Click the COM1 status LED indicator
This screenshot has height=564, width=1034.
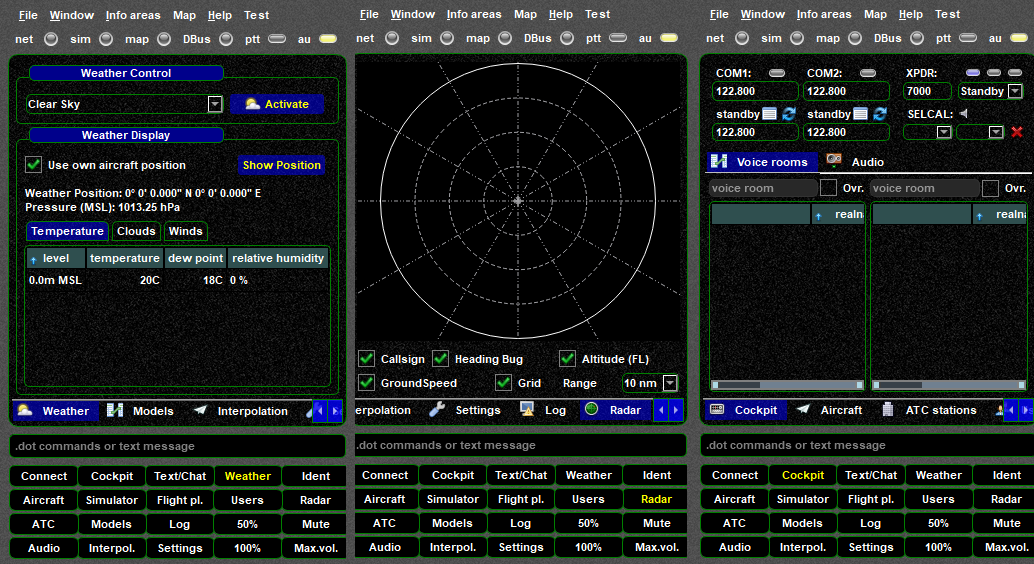777,73
